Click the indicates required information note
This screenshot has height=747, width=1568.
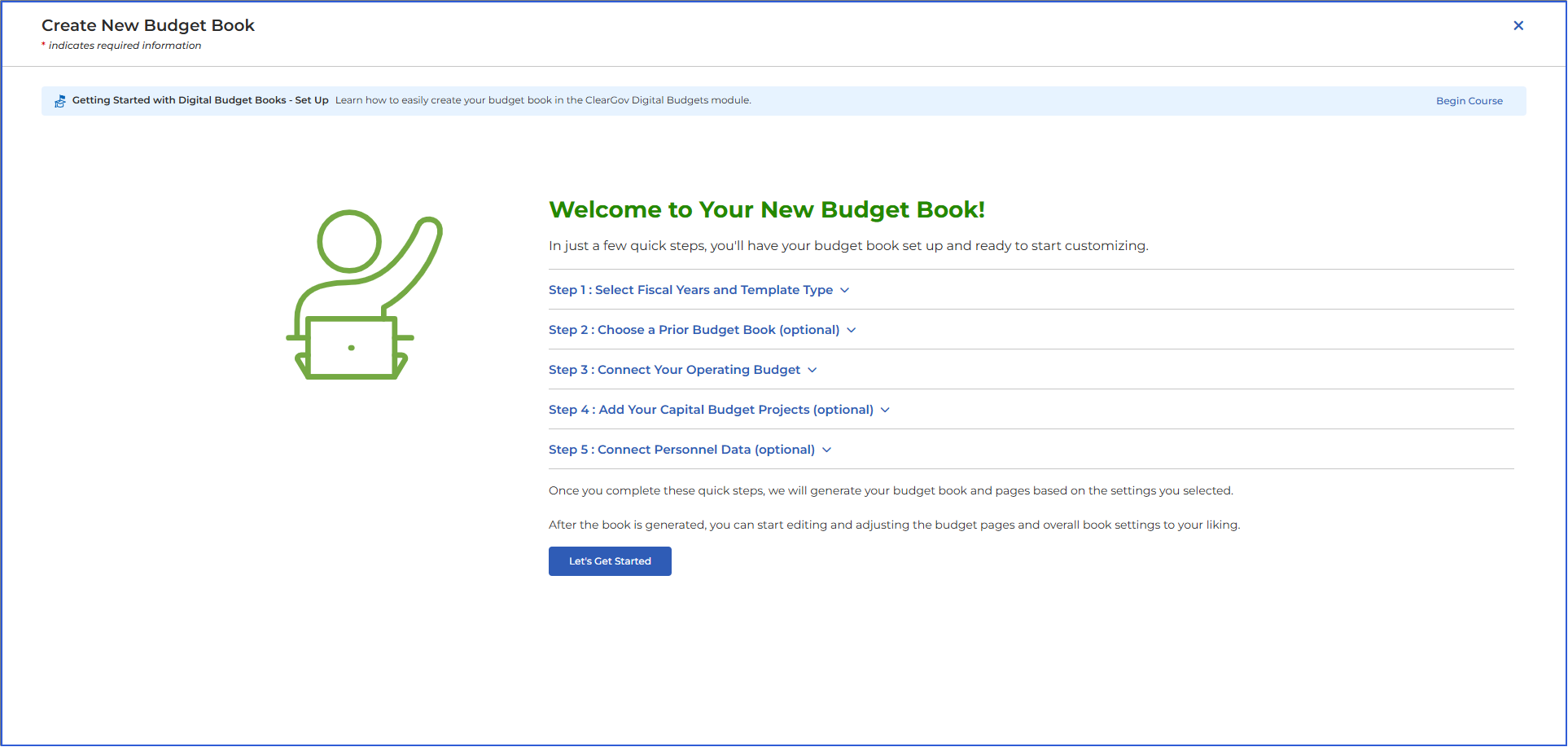[x=121, y=46]
